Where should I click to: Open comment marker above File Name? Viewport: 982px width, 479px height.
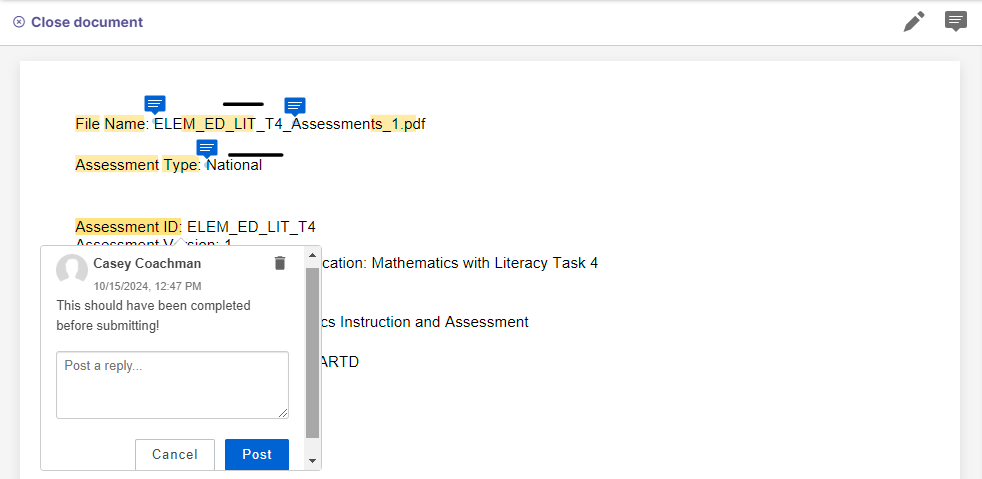155,105
